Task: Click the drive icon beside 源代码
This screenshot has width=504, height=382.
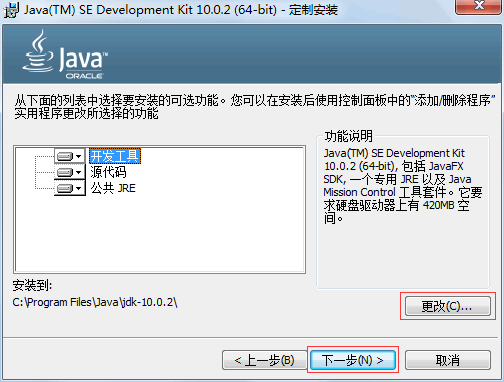Action: click(x=65, y=172)
